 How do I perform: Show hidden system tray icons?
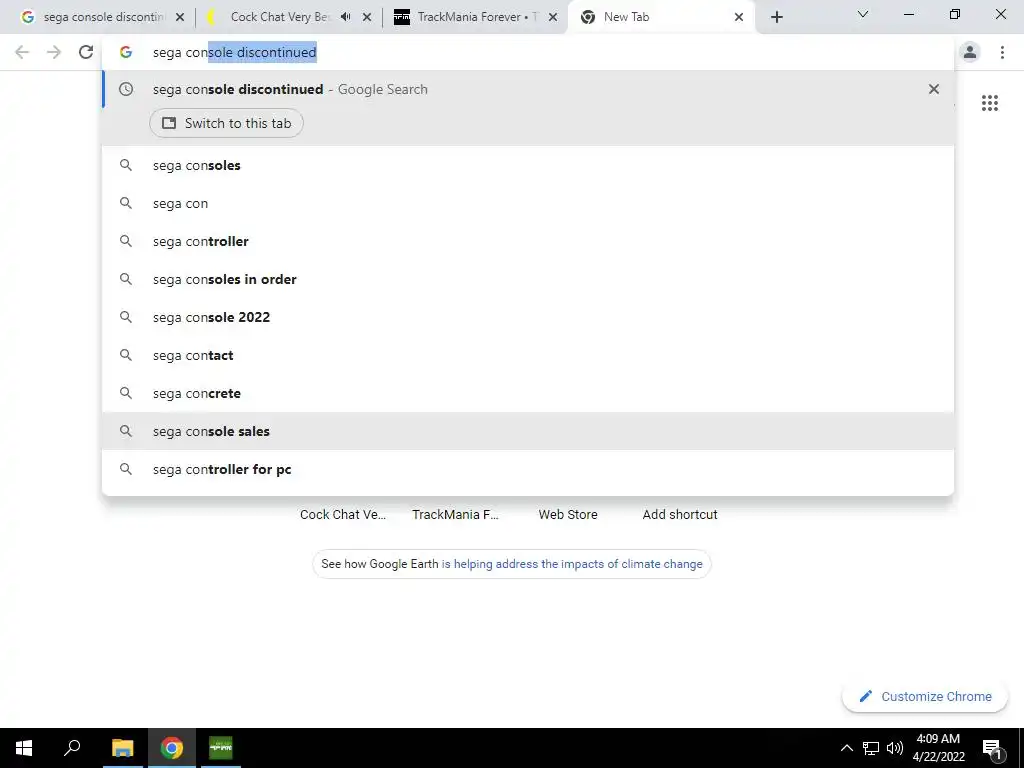click(846, 748)
